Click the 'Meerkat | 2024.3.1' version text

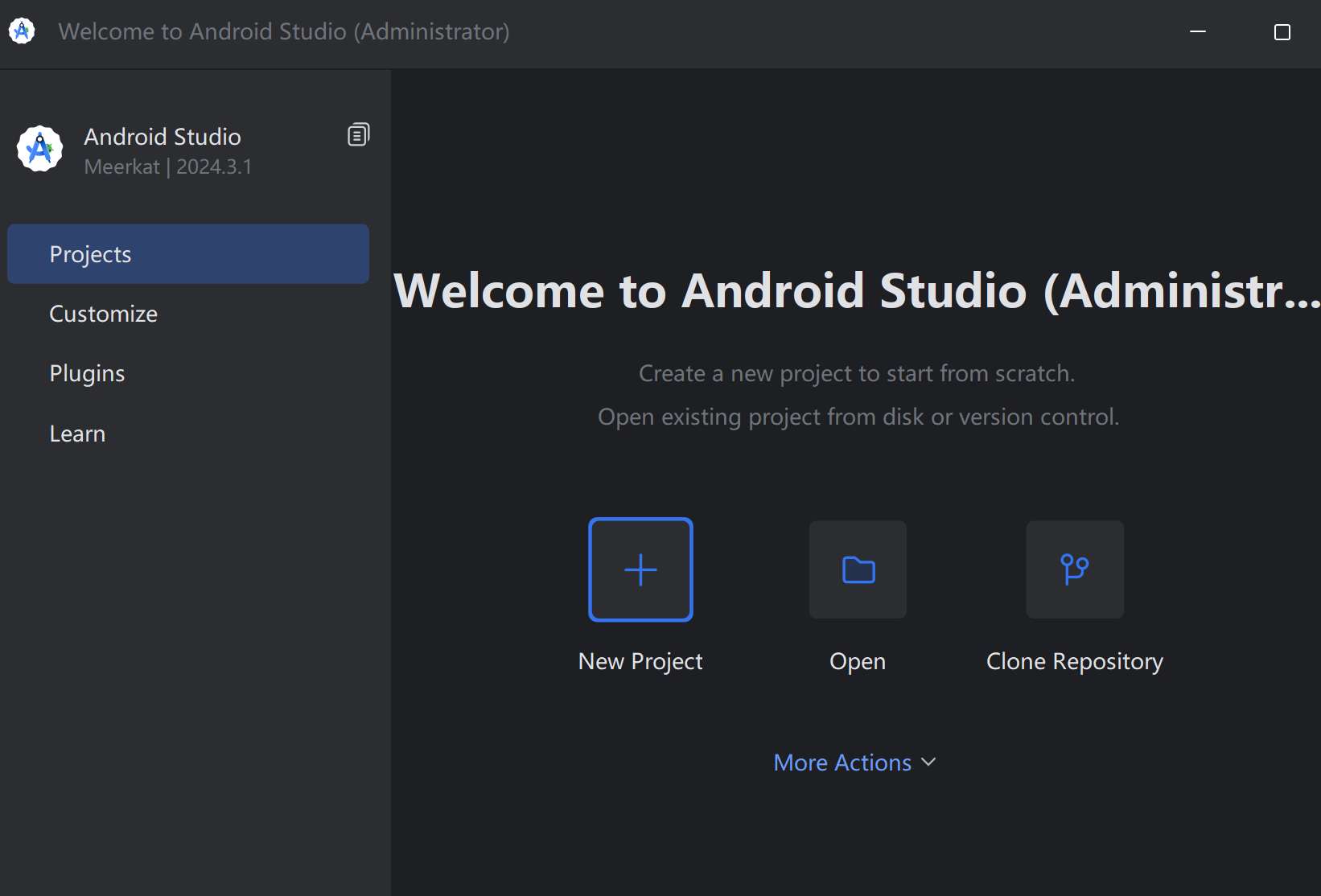point(168,166)
